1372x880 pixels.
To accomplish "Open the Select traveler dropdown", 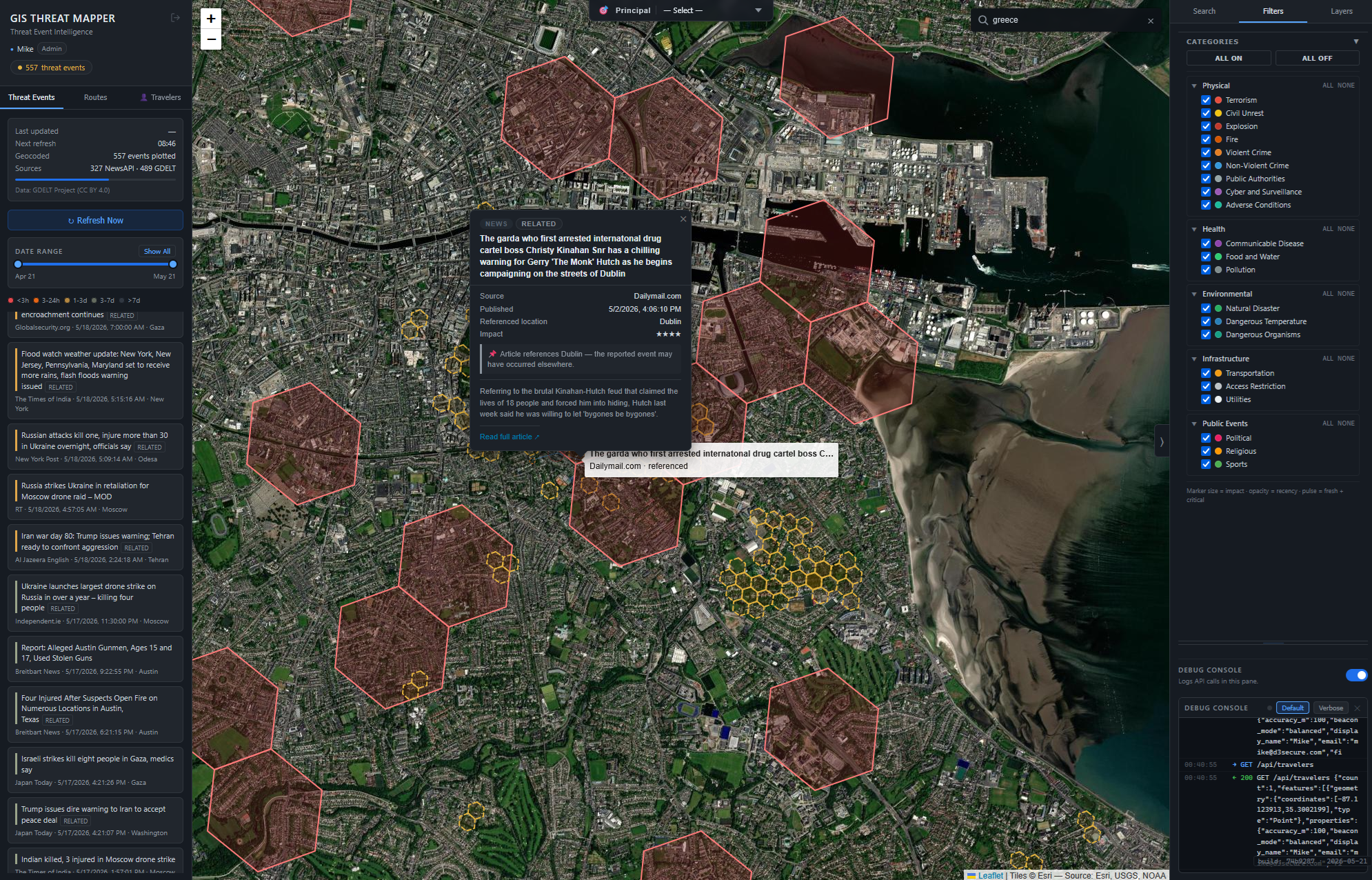I will [x=713, y=10].
